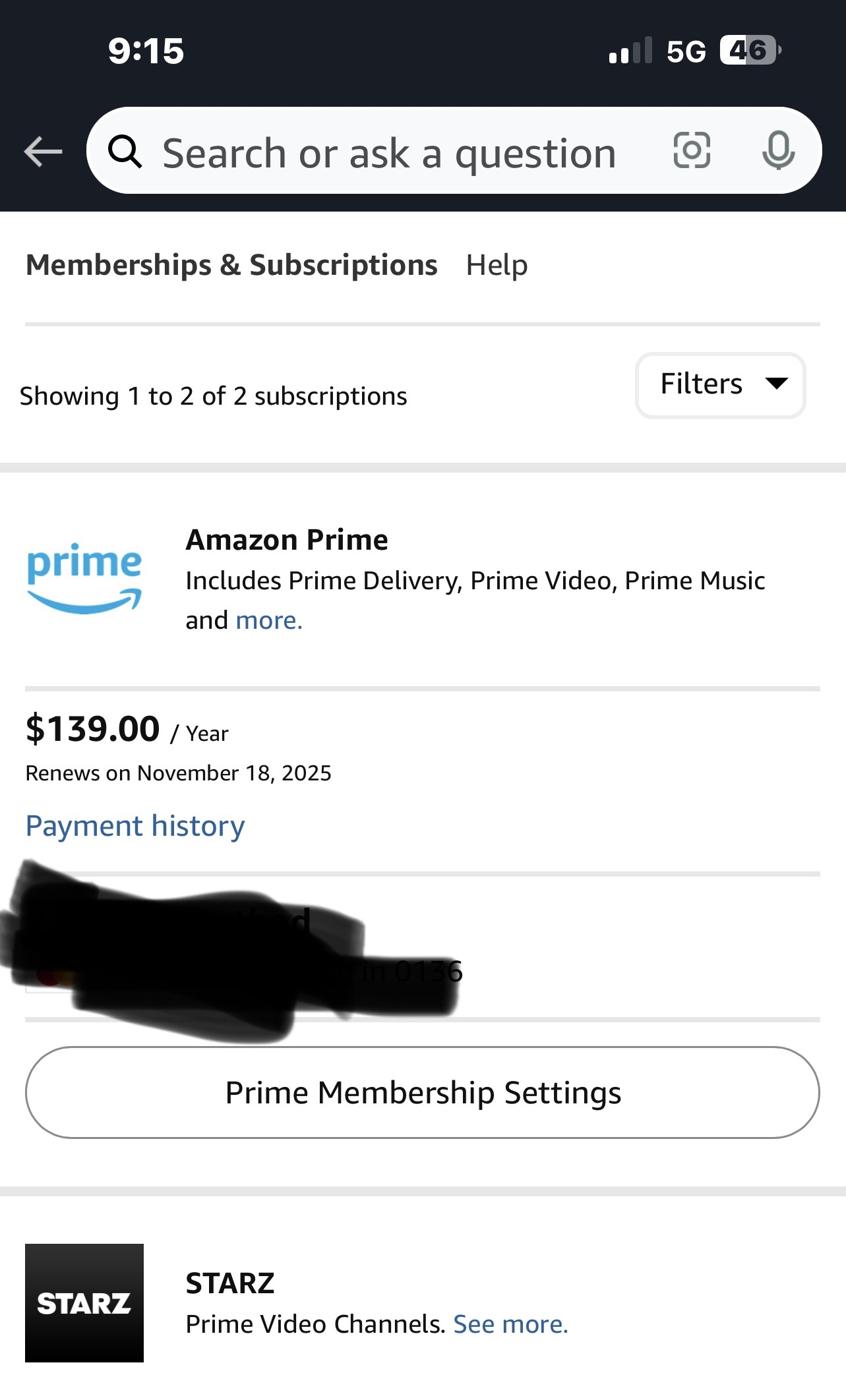Tap the Amazon Prime subscription title
The height and width of the screenshot is (1400, 846).
pos(287,540)
